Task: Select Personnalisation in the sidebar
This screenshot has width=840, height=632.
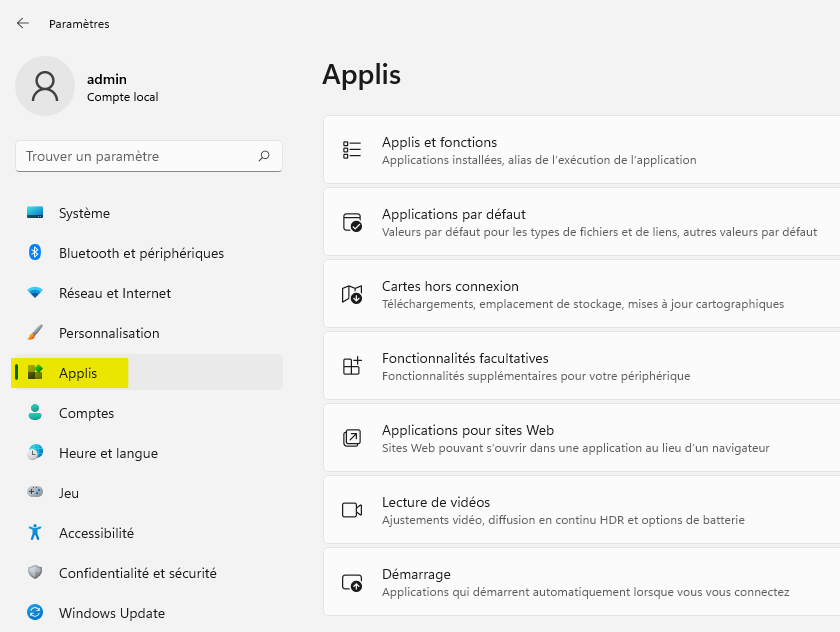Action: pos(108,333)
